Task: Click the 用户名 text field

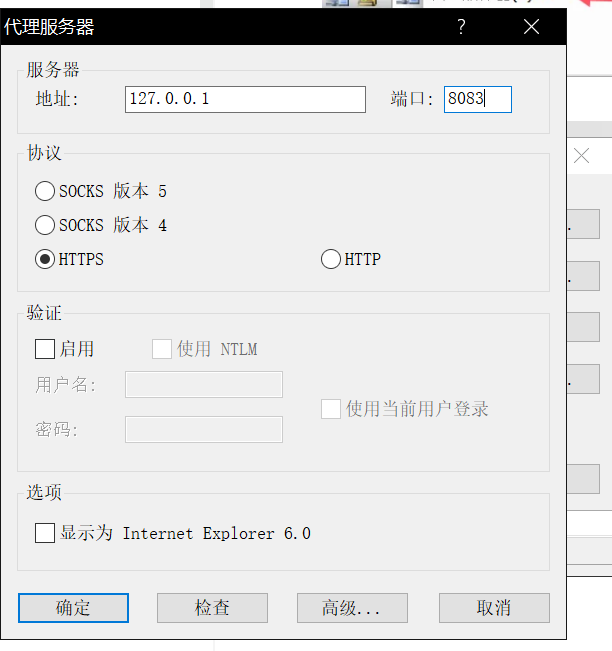Action: (x=204, y=384)
